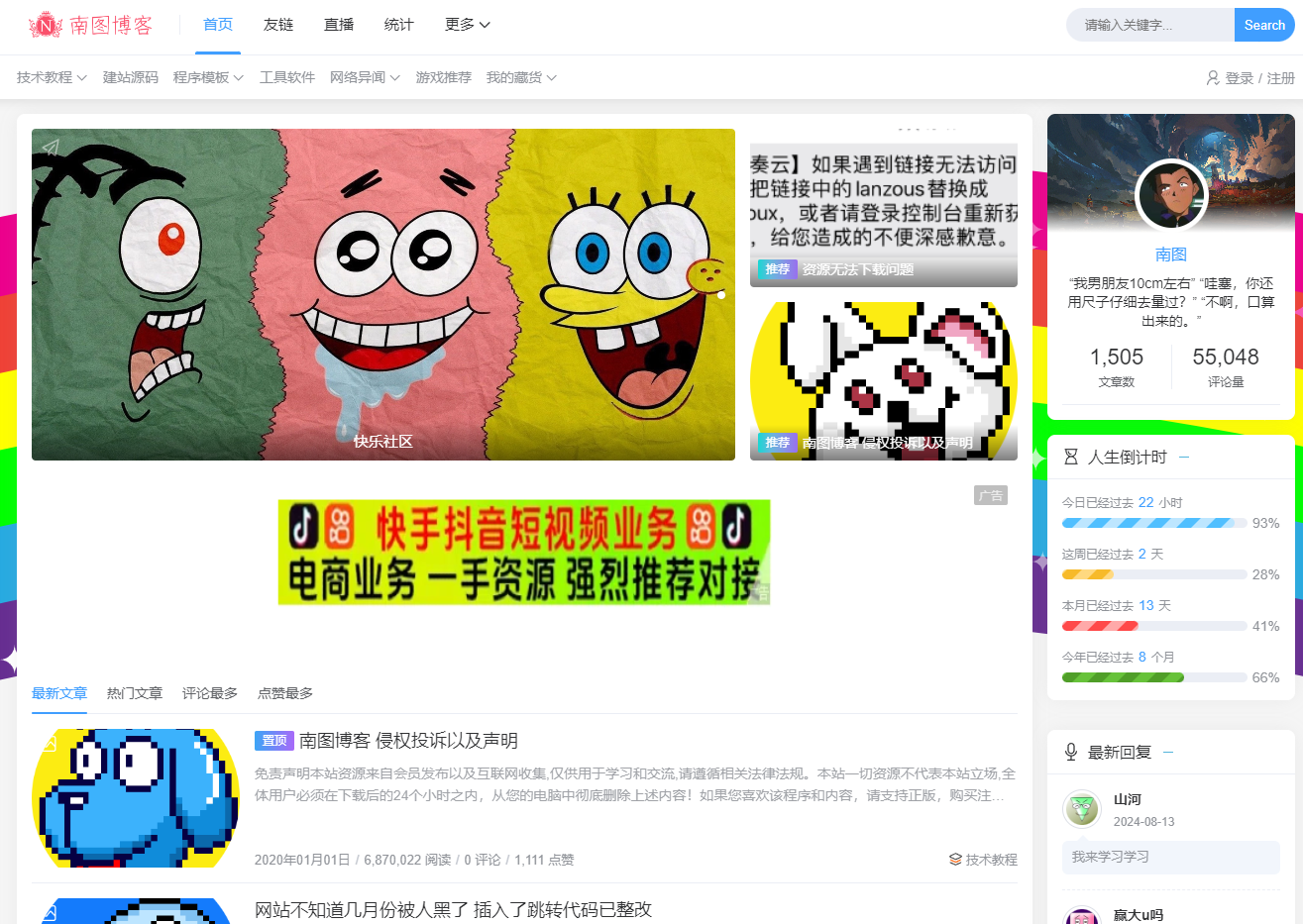The height and width of the screenshot is (924, 1303).
Task: Click the 快手抖音短视频业务 advertisement banner
Action: click(x=524, y=552)
